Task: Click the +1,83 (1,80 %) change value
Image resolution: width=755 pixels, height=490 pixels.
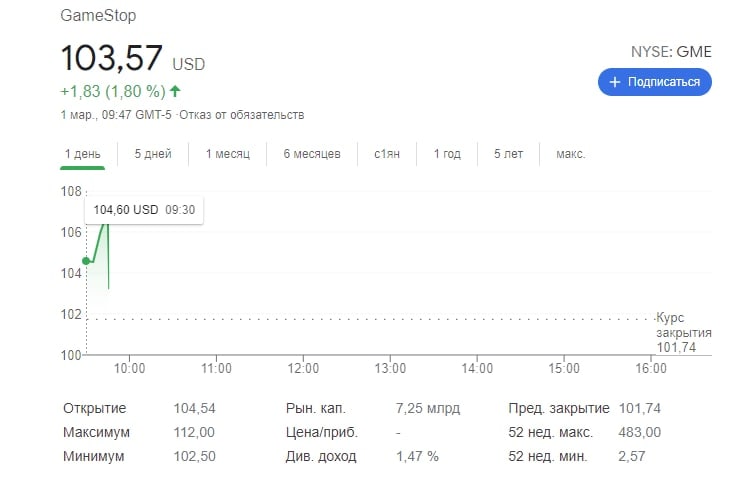Action: click(113, 91)
